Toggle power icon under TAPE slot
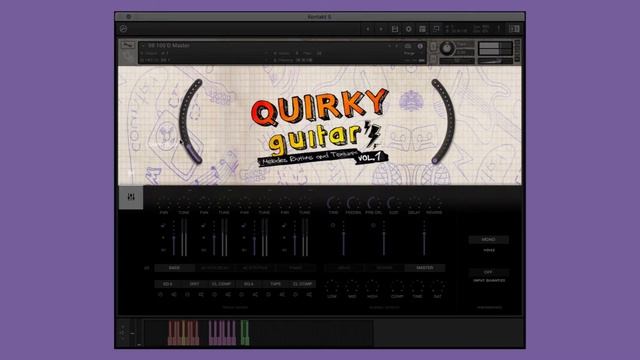 [269, 294]
